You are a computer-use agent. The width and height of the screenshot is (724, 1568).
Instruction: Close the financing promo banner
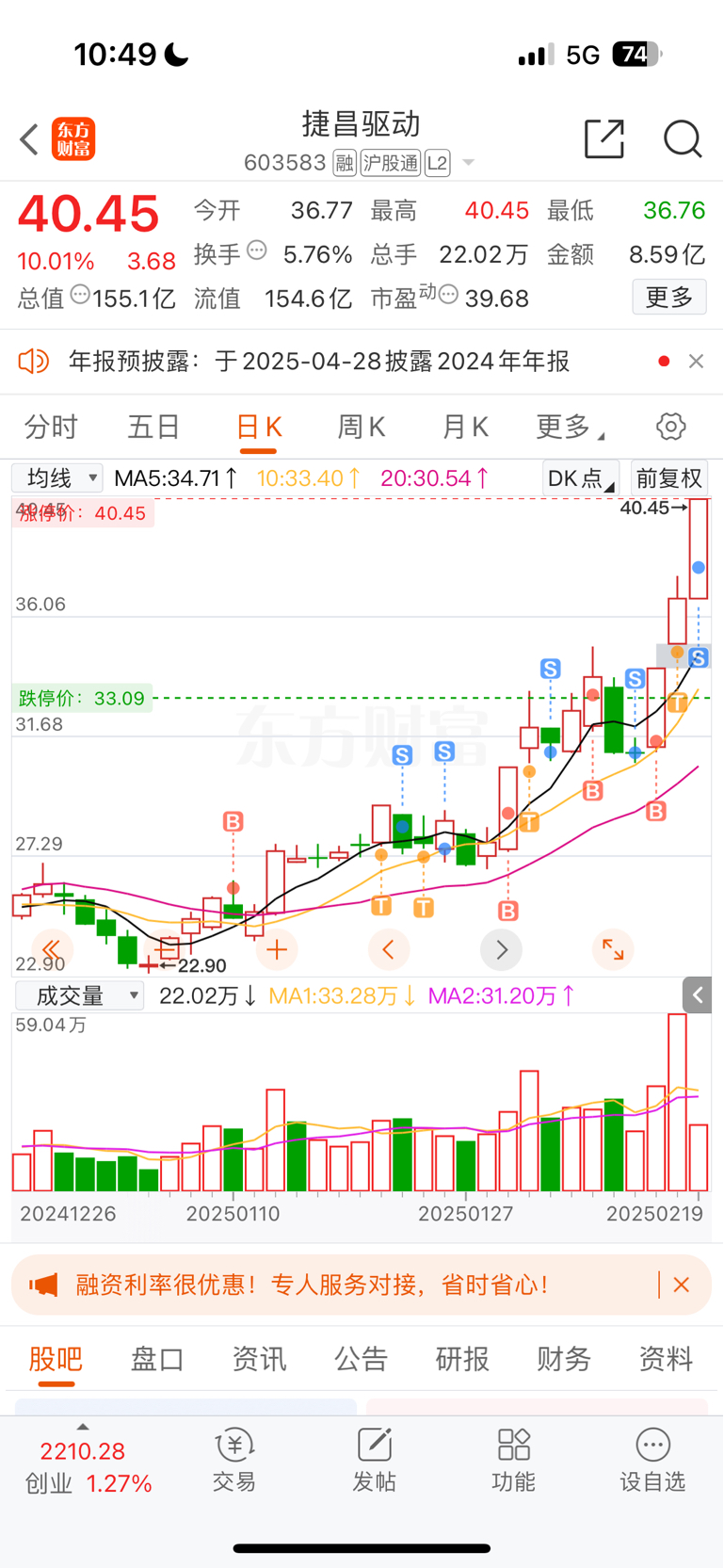click(x=682, y=1285)
